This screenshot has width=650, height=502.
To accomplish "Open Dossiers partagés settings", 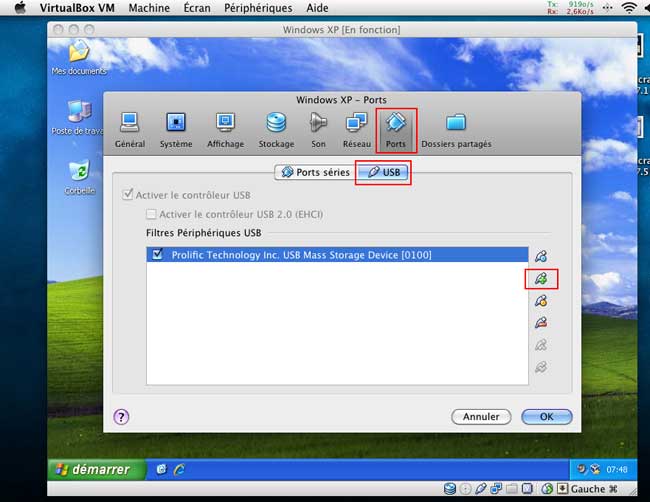I will click(x=456, y=130).
